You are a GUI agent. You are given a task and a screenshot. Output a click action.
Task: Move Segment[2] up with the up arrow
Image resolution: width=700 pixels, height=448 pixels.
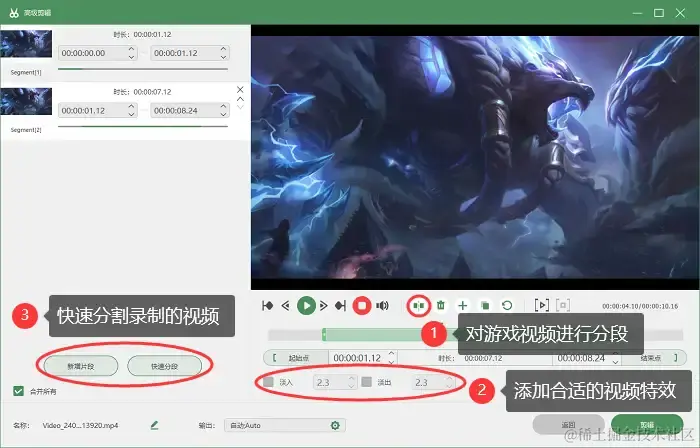pyautogui.click(x=240, y=99)
